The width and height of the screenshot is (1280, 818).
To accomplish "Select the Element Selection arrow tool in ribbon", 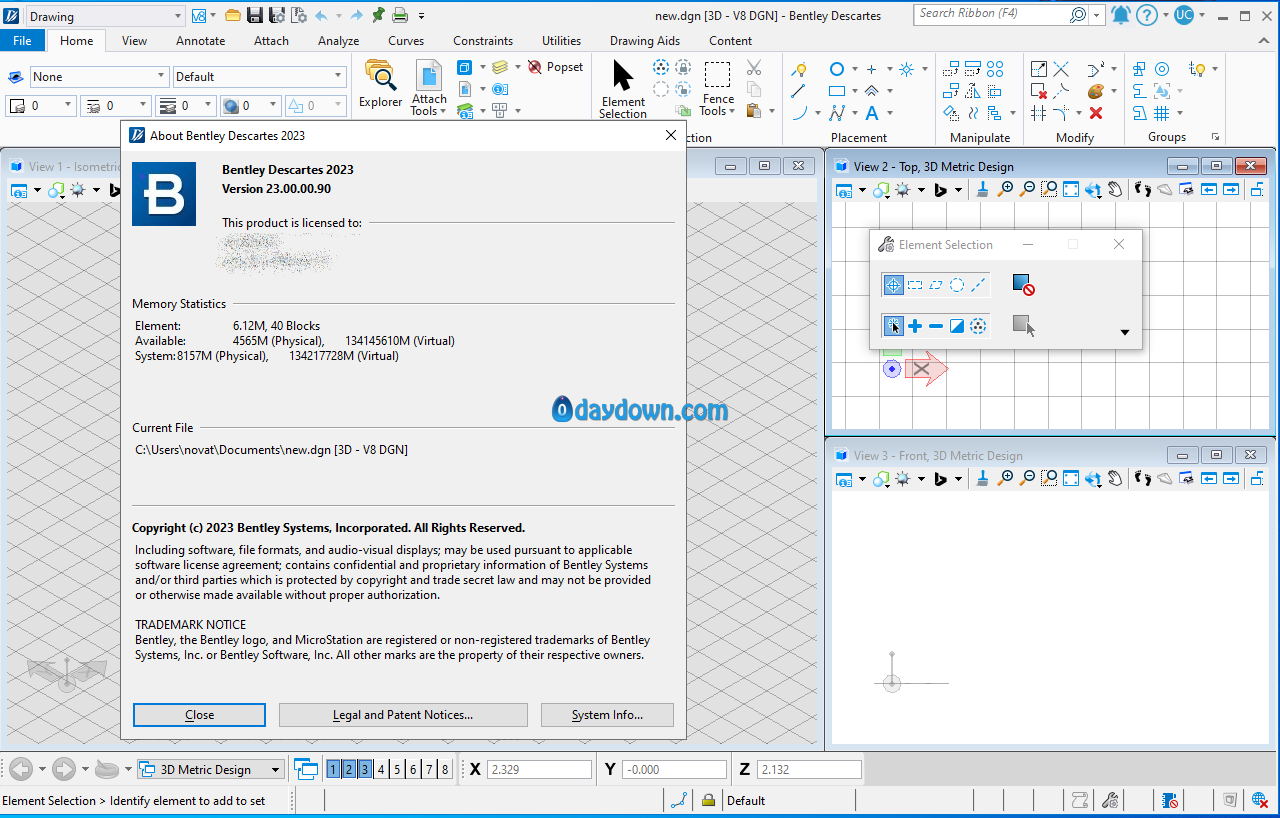I will (x=623, y=89).
